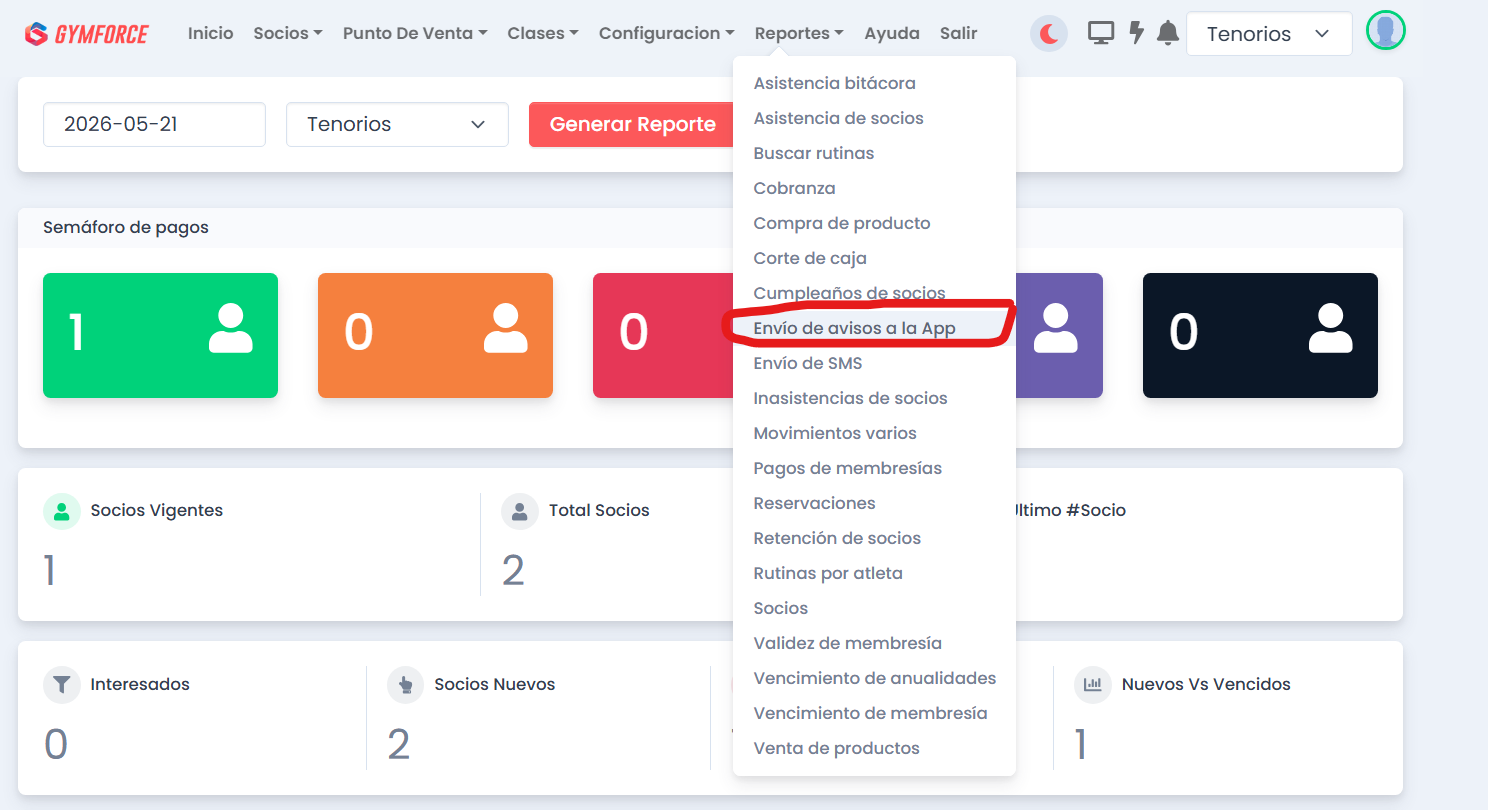Click Nuevos Vs Vencidos chart icon
1488x810 pixels.
[1093, 685]
